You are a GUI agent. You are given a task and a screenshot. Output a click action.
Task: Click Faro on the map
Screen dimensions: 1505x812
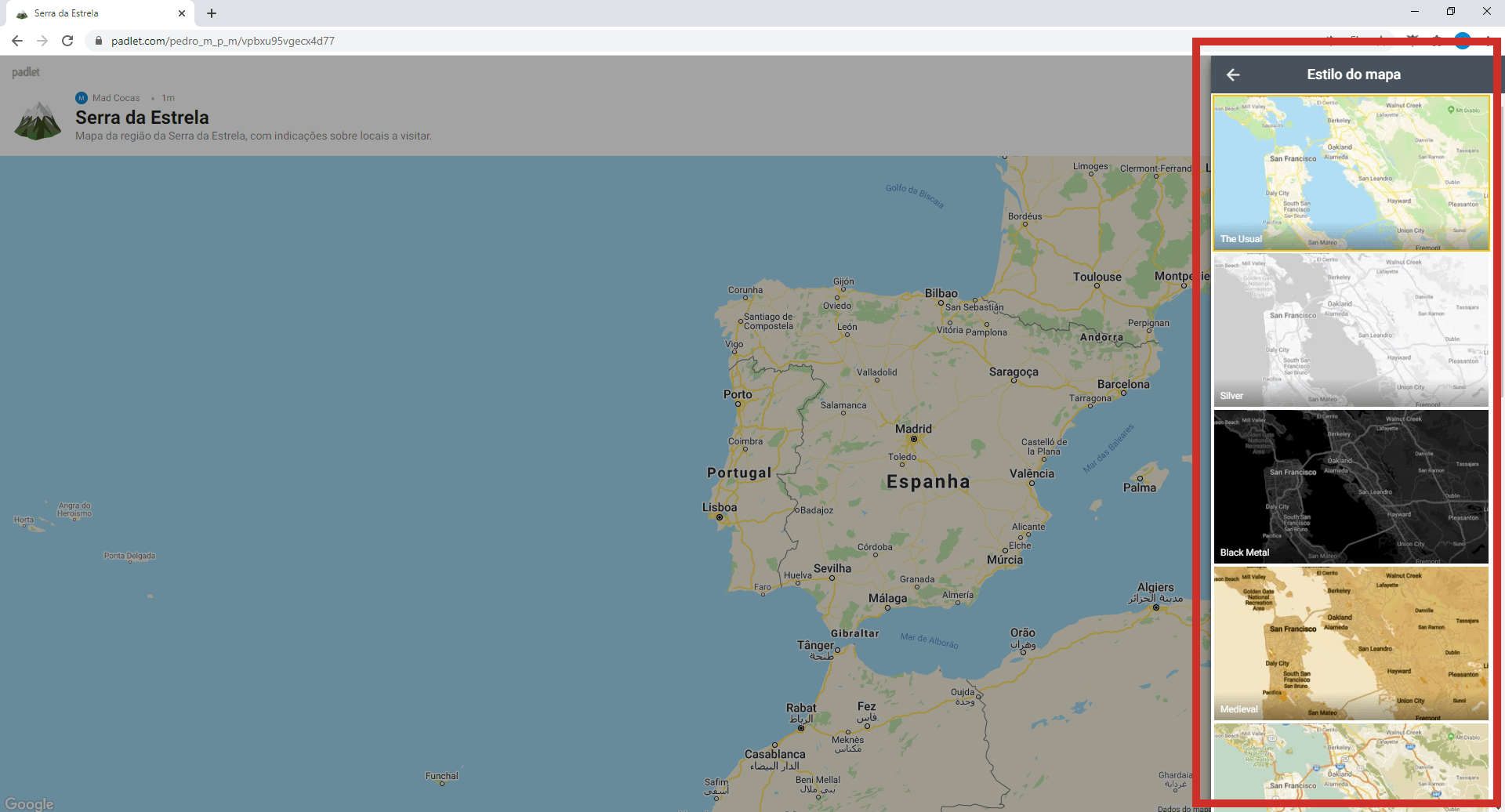click(x=763, y=586)
